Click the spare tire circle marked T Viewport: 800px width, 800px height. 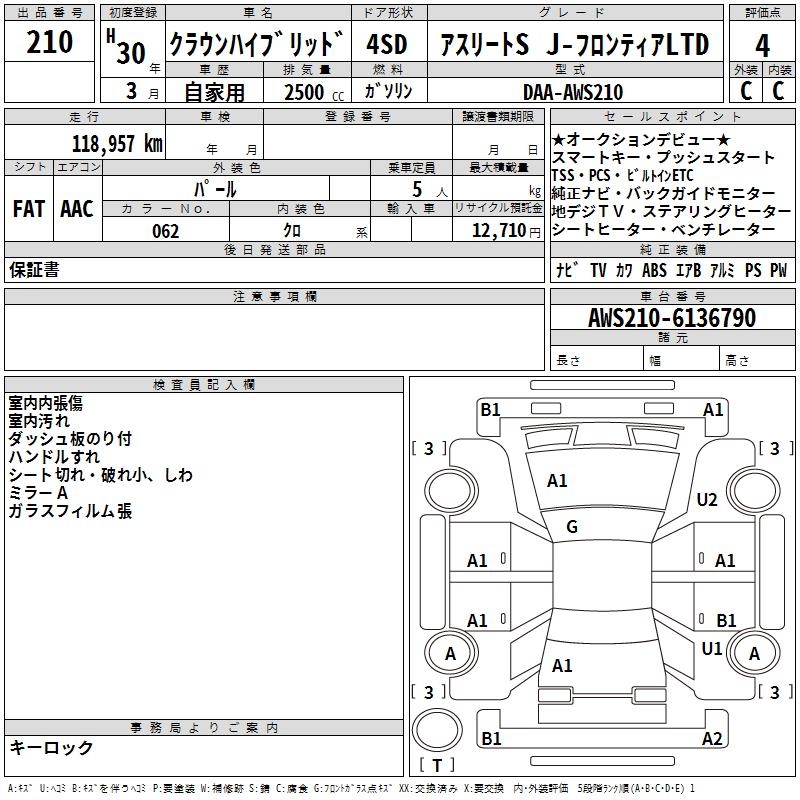(437, 730)
